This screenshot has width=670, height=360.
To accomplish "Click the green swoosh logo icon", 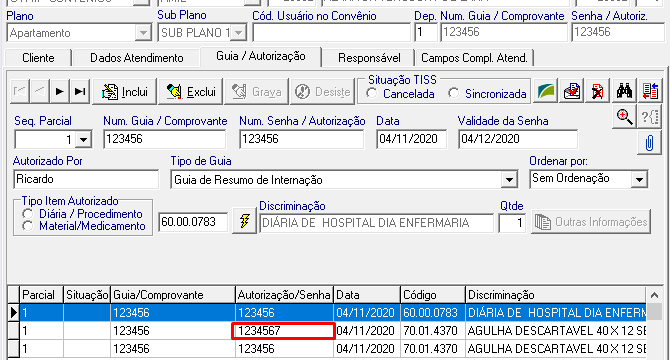I will 546,91.
